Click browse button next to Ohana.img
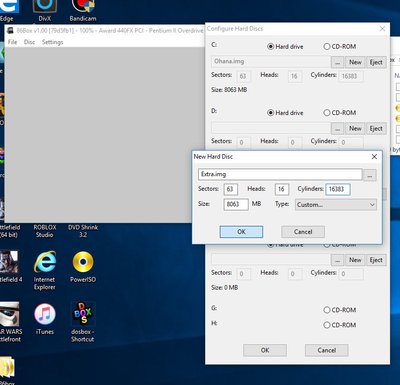The image size is (400, 385). coord(337,62)
